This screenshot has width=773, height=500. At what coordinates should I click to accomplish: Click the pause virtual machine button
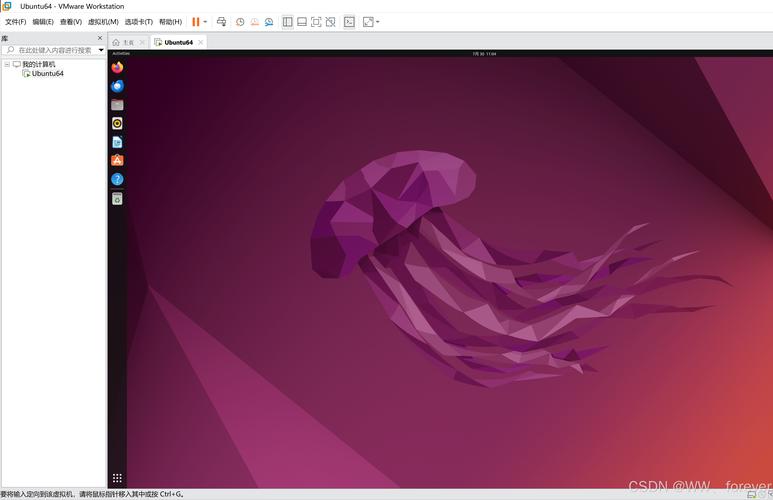[195, 21]
